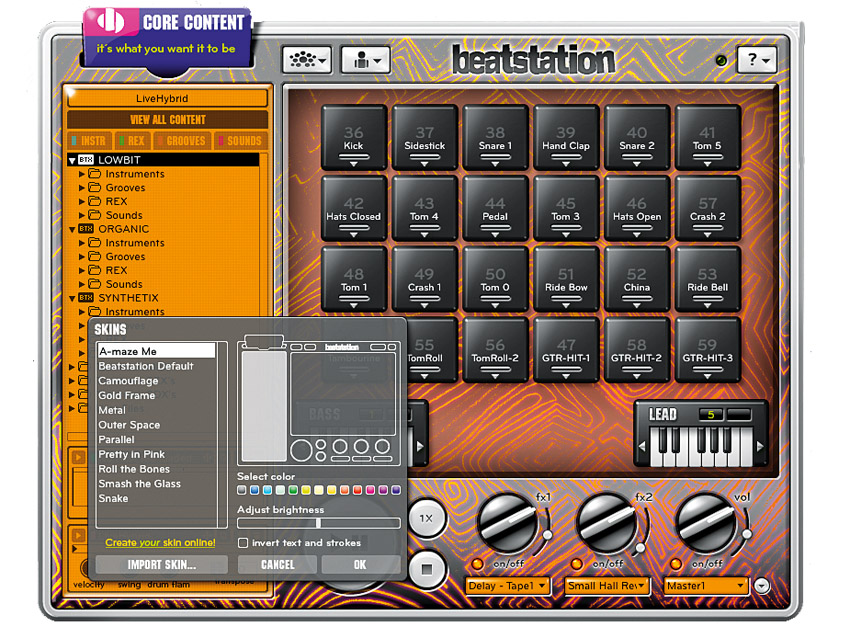Click the stop button below 1X
This screenshot has height=638, width=850.
pyautogui.click(x=427, y=569)
